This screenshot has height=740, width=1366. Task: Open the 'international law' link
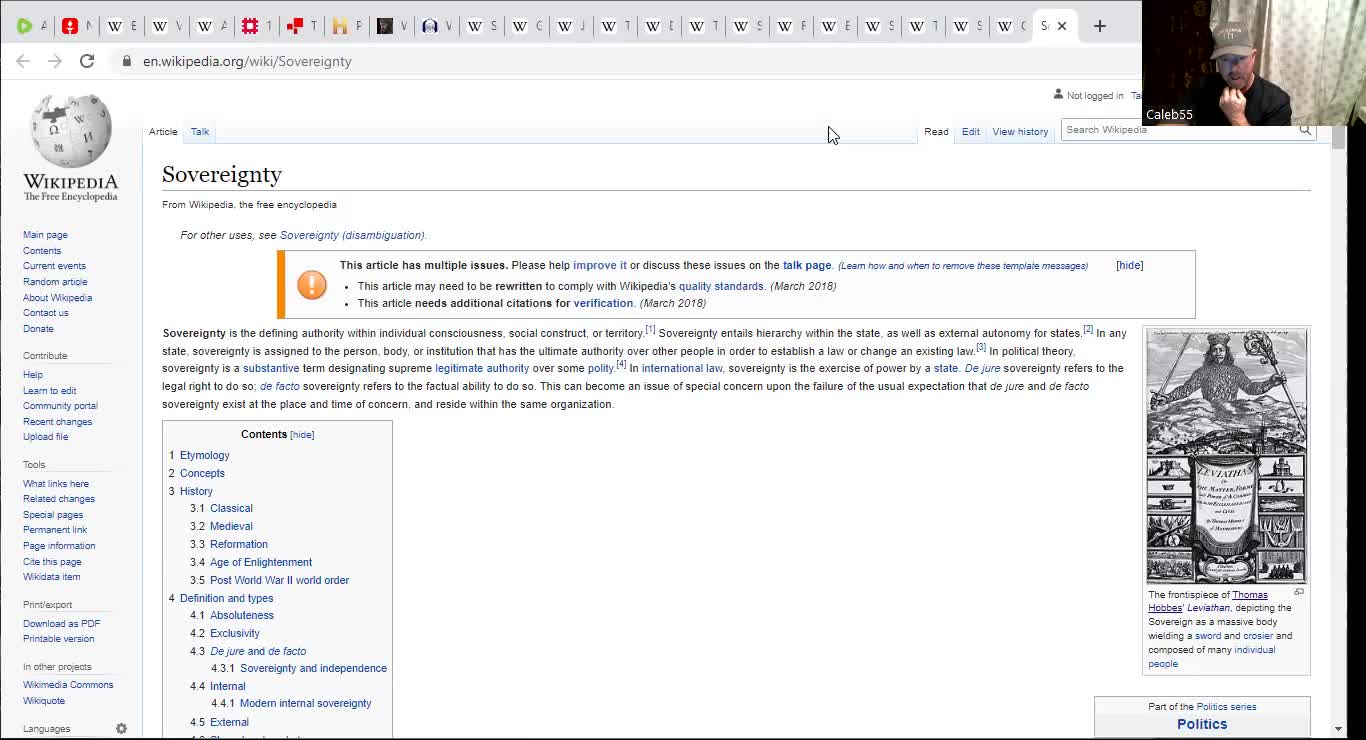[x=682, y=368]
